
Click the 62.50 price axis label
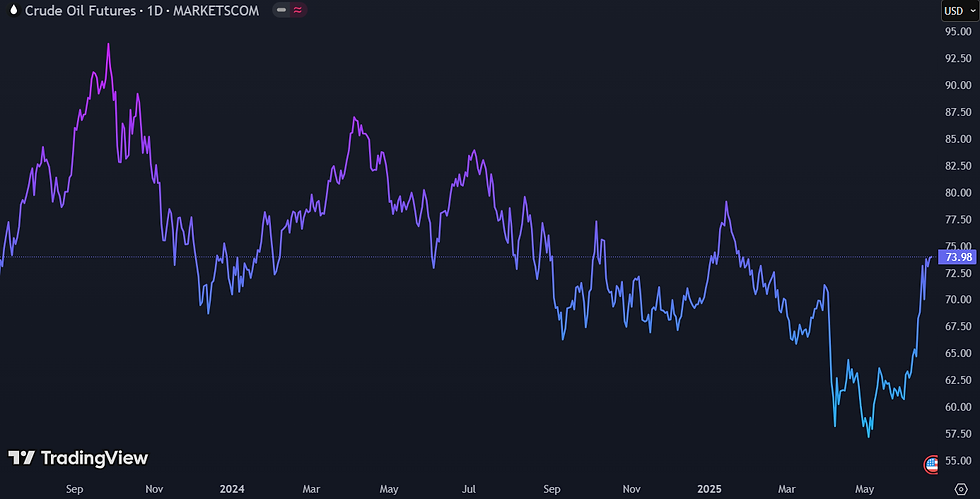point(958,380)
